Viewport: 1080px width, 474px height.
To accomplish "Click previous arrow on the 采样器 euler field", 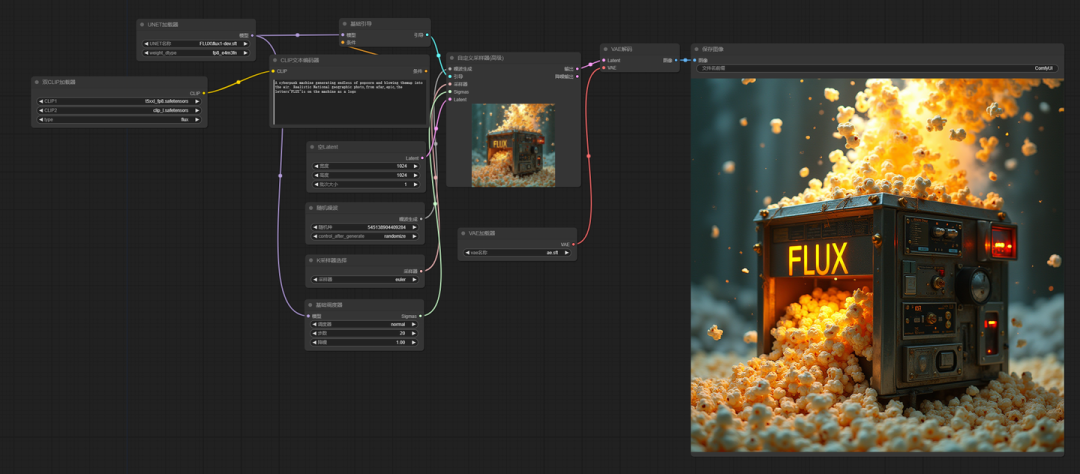I will [315, 280].
